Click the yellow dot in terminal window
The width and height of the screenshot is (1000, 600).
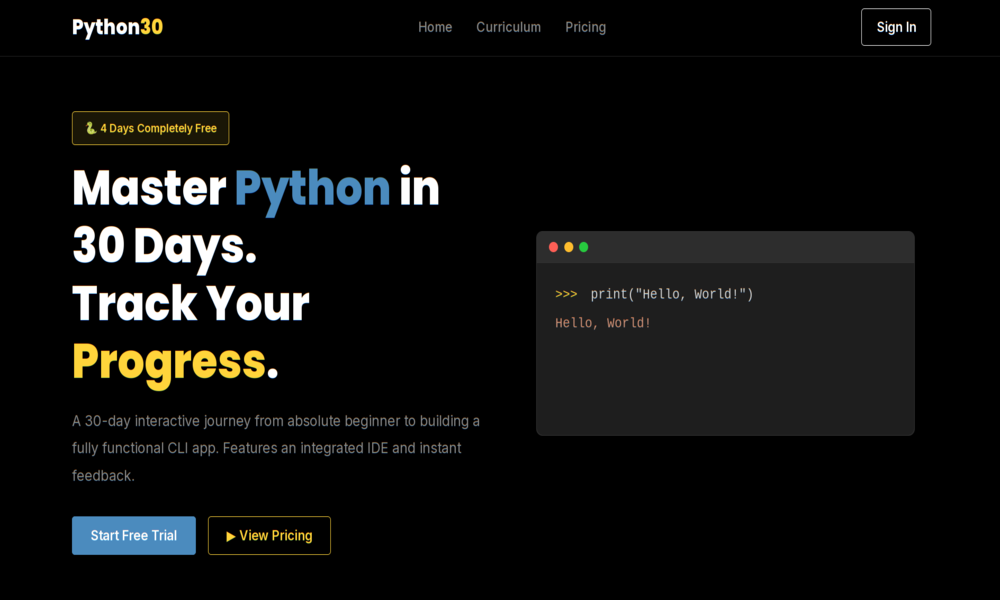[x=568, y=247]
